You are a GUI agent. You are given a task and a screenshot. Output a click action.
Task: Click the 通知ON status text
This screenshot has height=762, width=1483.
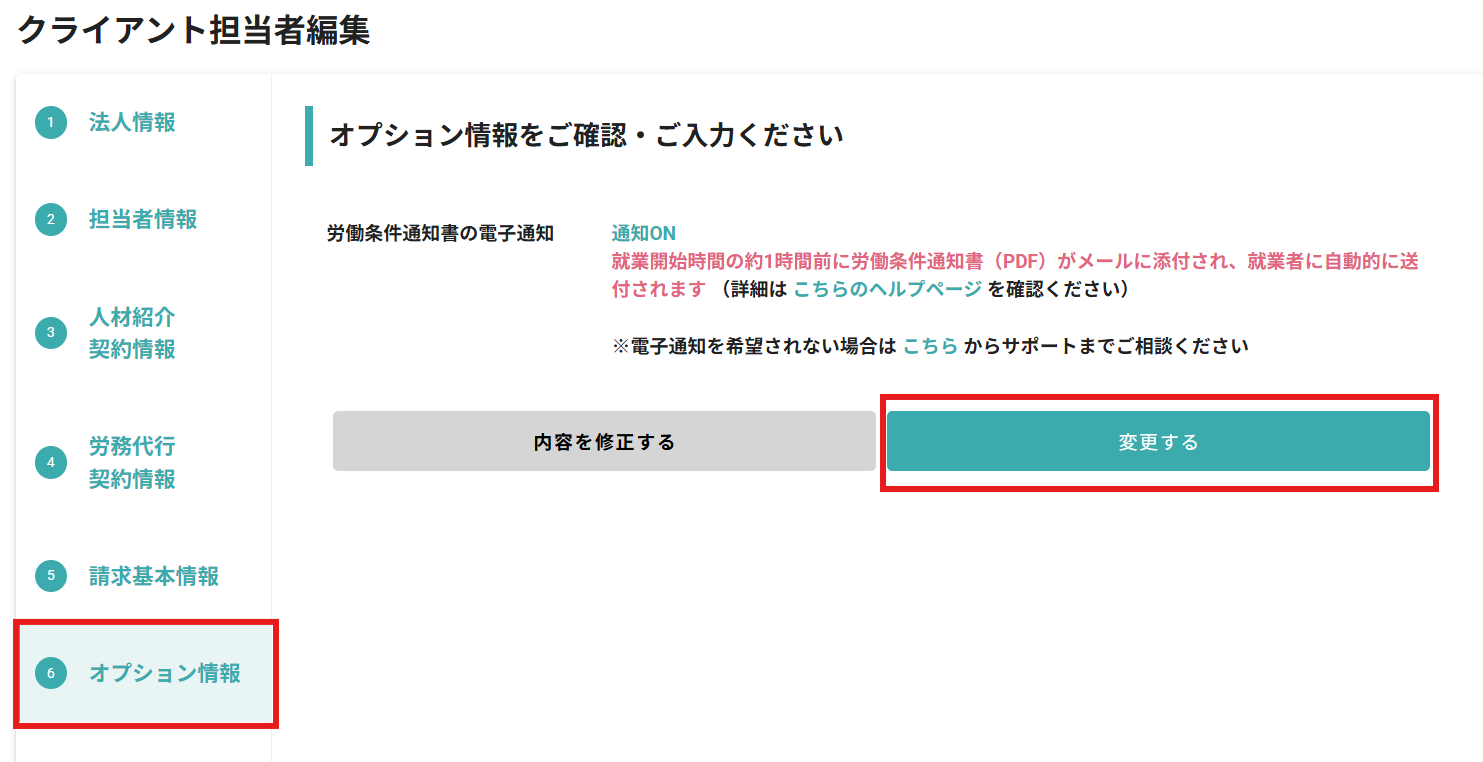click(643, 234)
